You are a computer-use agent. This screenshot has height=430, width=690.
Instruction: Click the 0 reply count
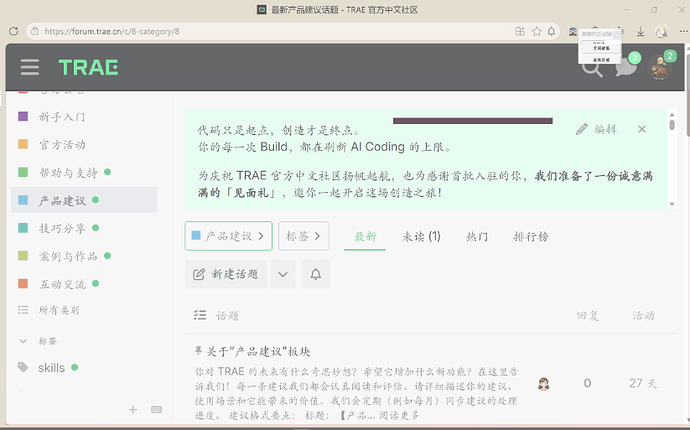coord(587,383)
